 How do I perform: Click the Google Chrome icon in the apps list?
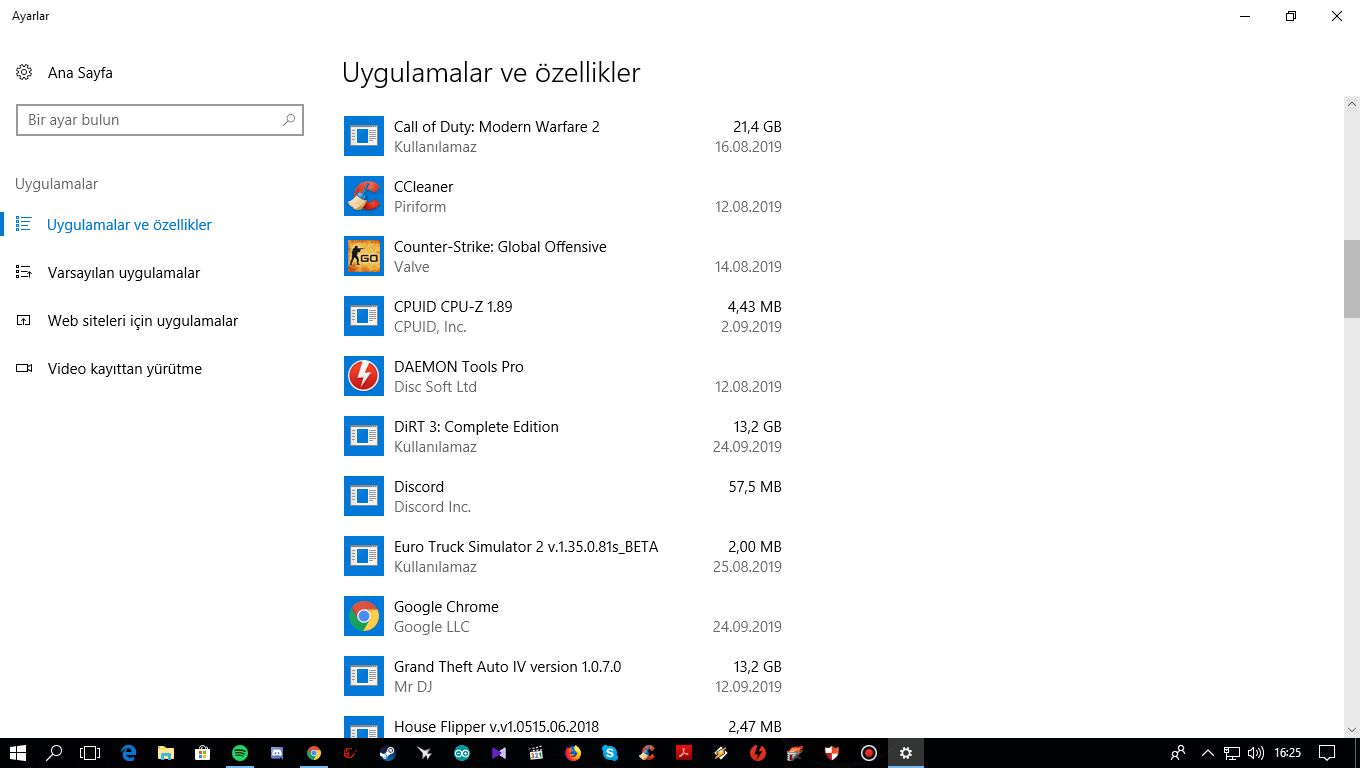(364, 616)
